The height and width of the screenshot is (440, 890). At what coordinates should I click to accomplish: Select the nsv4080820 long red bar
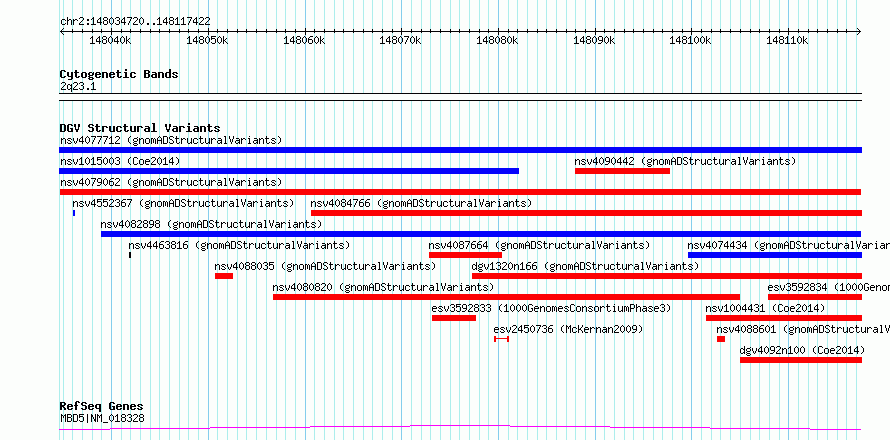(506, 297)
